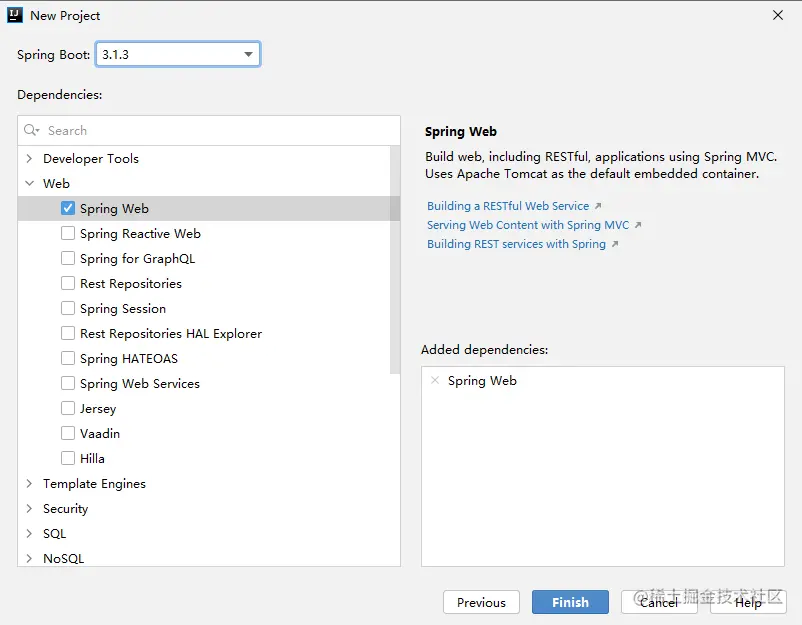
Task: Select the Template Engines tree item
Action: tap(94, 484)
